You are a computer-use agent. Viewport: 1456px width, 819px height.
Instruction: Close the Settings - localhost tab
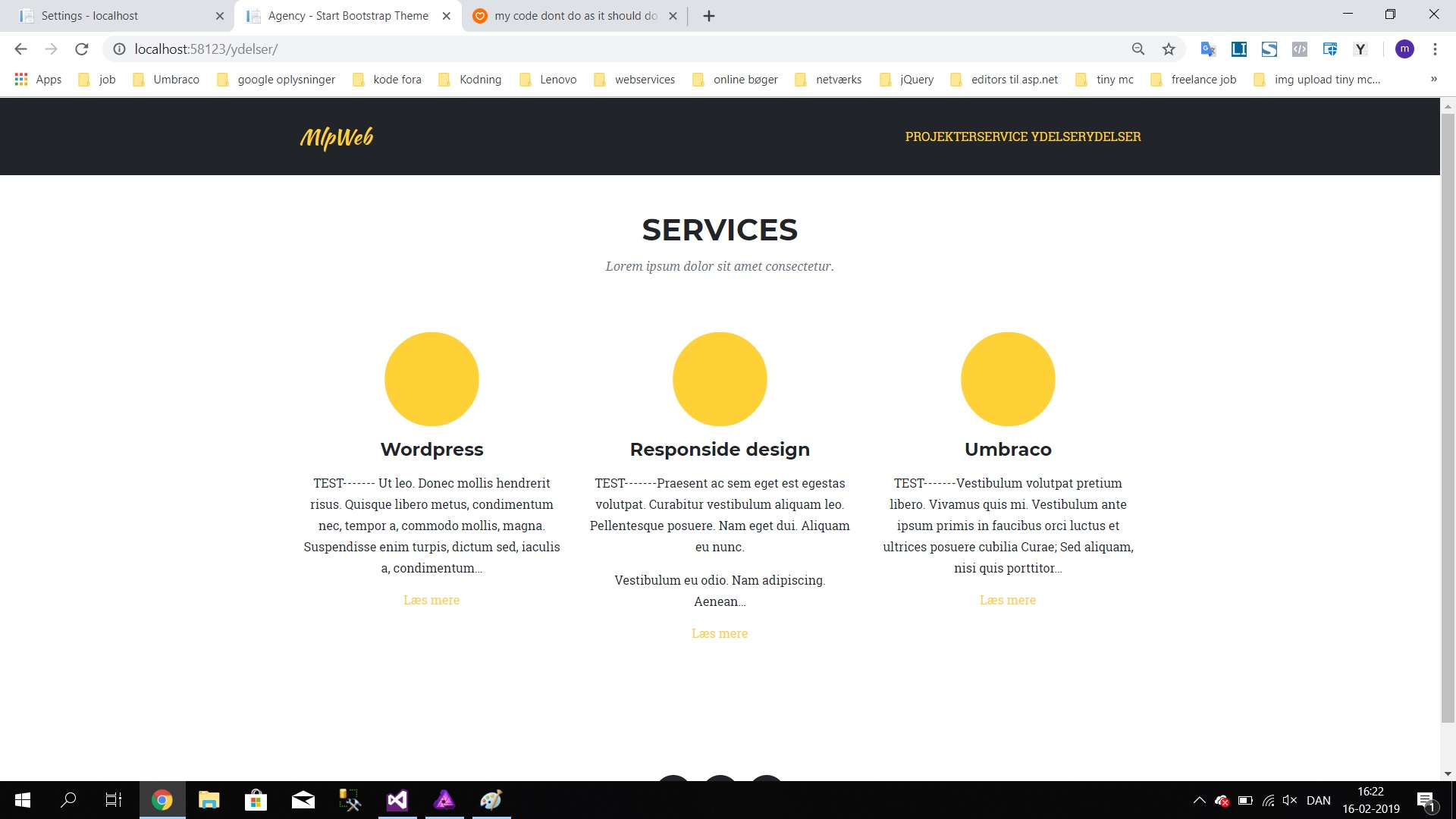(x=219, y=16)
